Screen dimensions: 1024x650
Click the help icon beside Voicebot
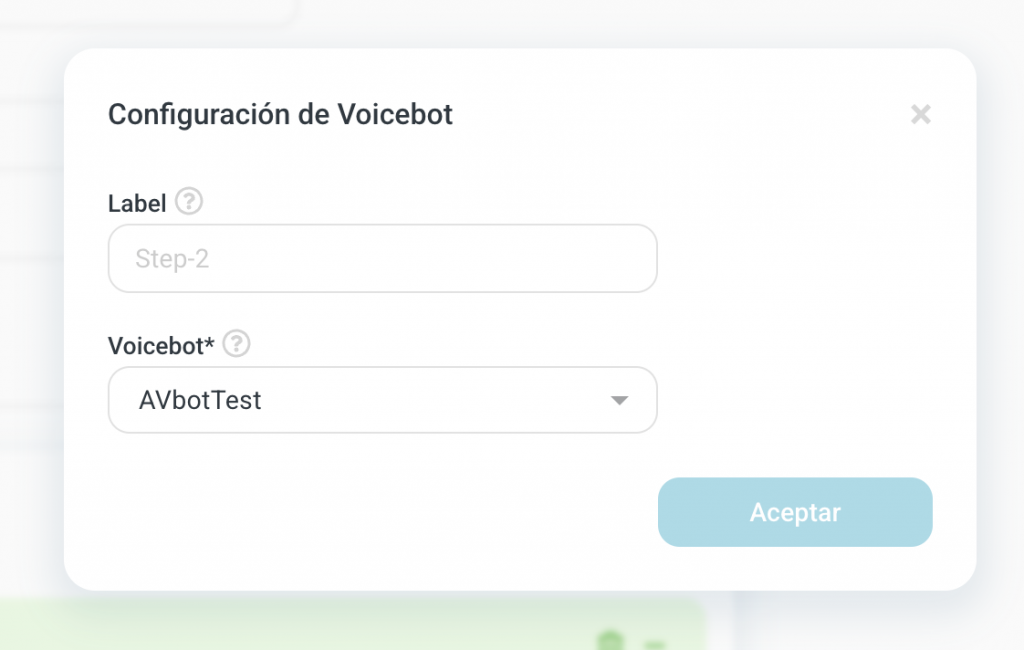[x=237, y=345]
